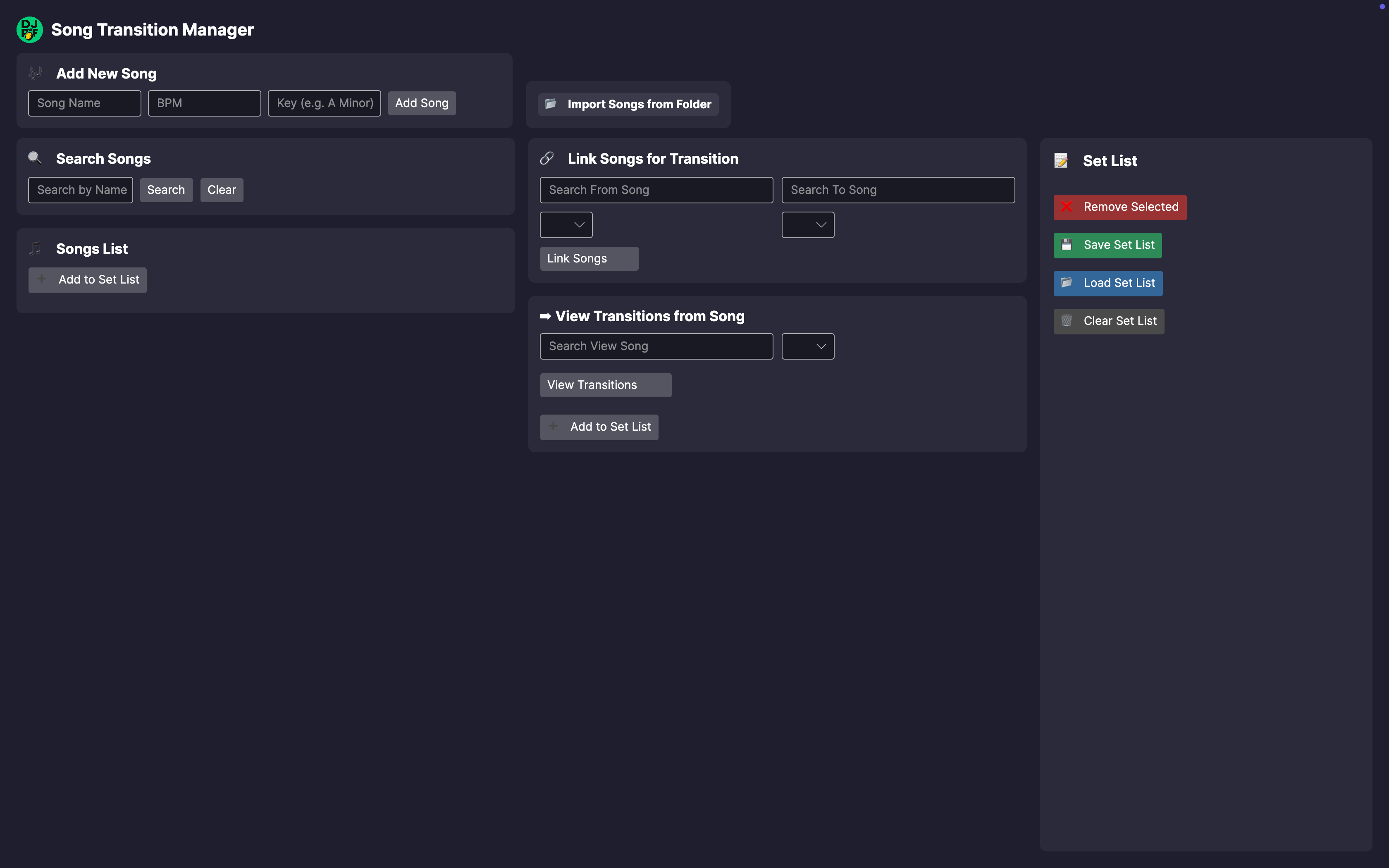1389x868 pixels.
Task: Select the Search From Song field
Action: (x=656, y=190)
